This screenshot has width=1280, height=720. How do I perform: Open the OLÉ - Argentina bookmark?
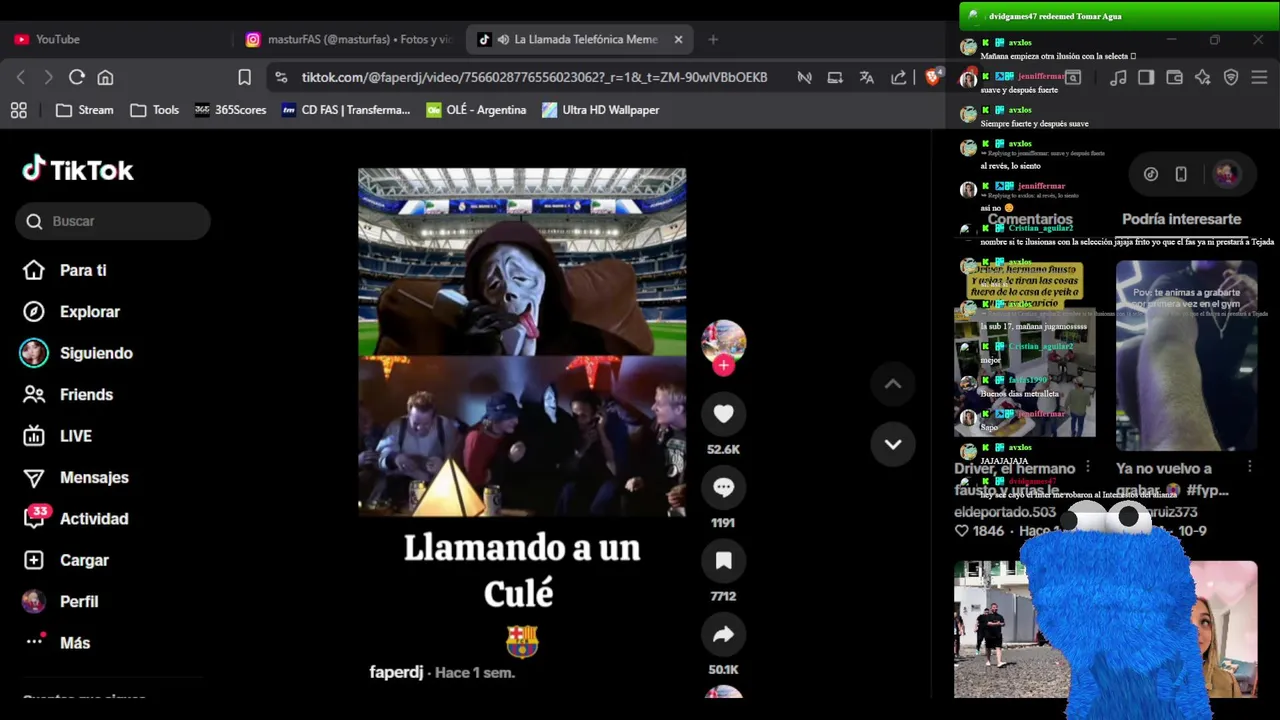pos(476,110)
